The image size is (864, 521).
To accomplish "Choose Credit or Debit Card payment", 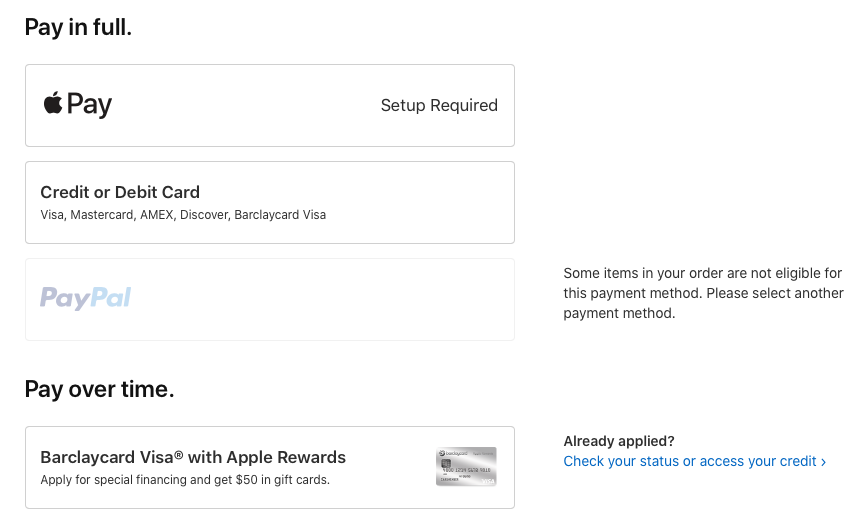I will (x=269, y=202).
